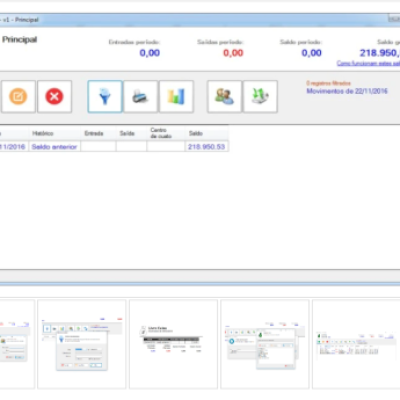Click the 'Saída' column header
The width and height of the screenshot is (400, 400).
(x=131, y=133)
